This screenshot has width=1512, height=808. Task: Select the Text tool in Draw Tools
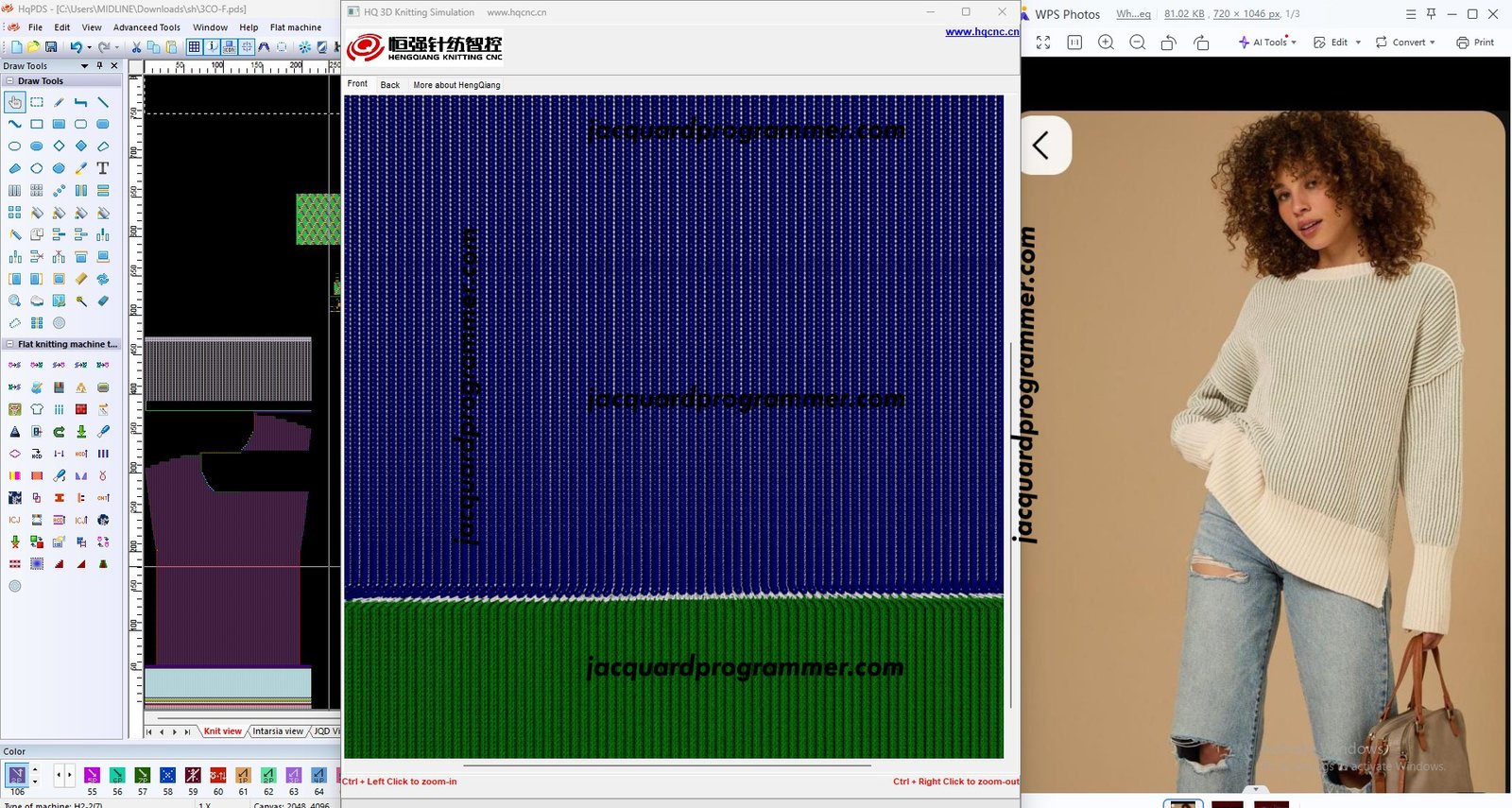point(103,168)
